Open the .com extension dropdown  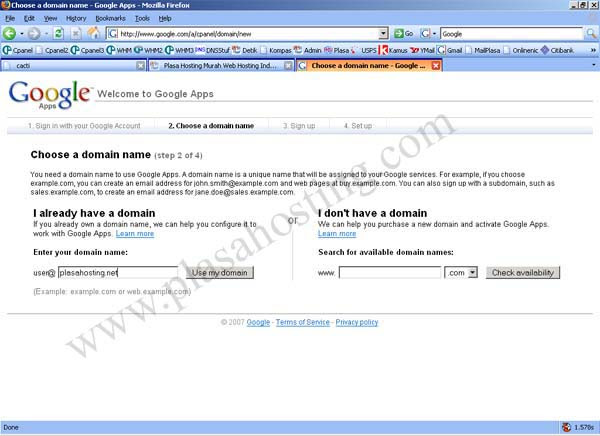pyautogui.click(x=461, y=273)
